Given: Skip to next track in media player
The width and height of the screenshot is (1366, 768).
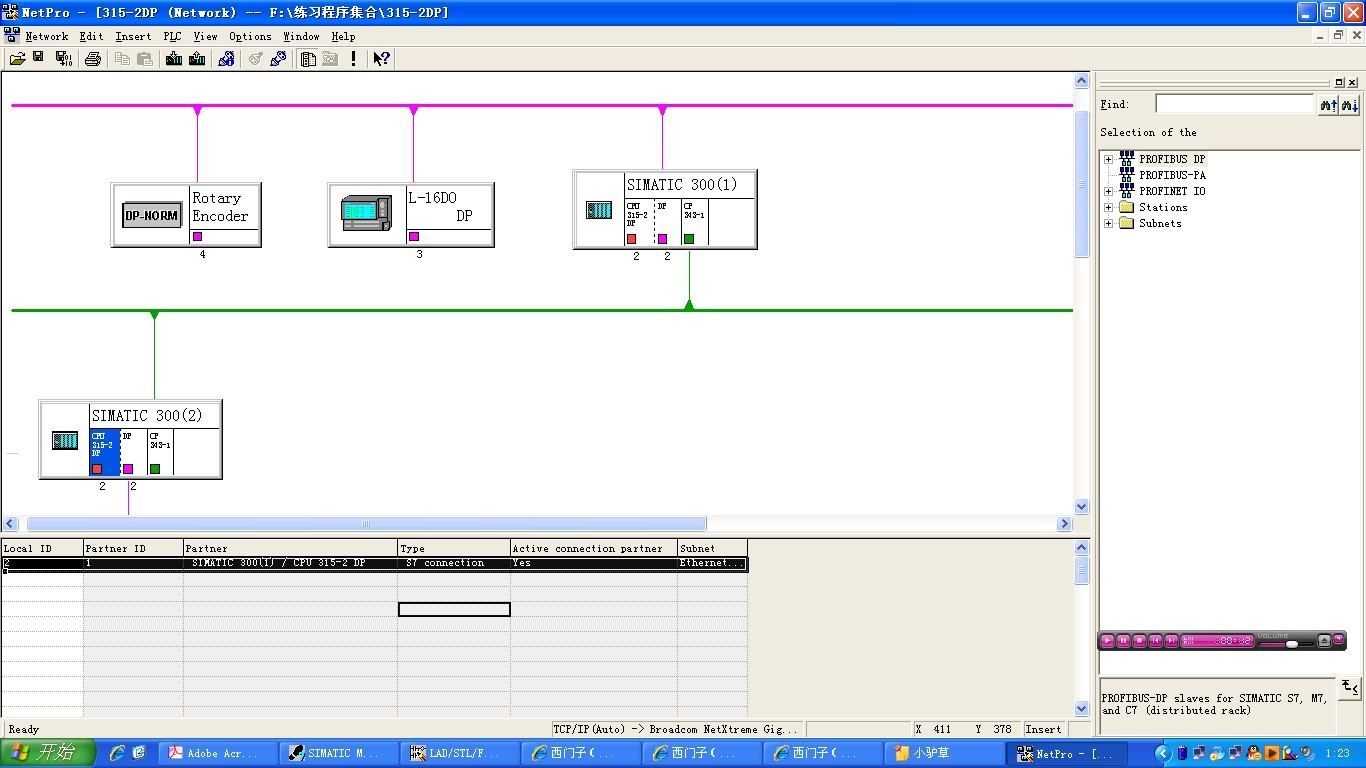Looking at the screenshot, I should click(1171, 640).
